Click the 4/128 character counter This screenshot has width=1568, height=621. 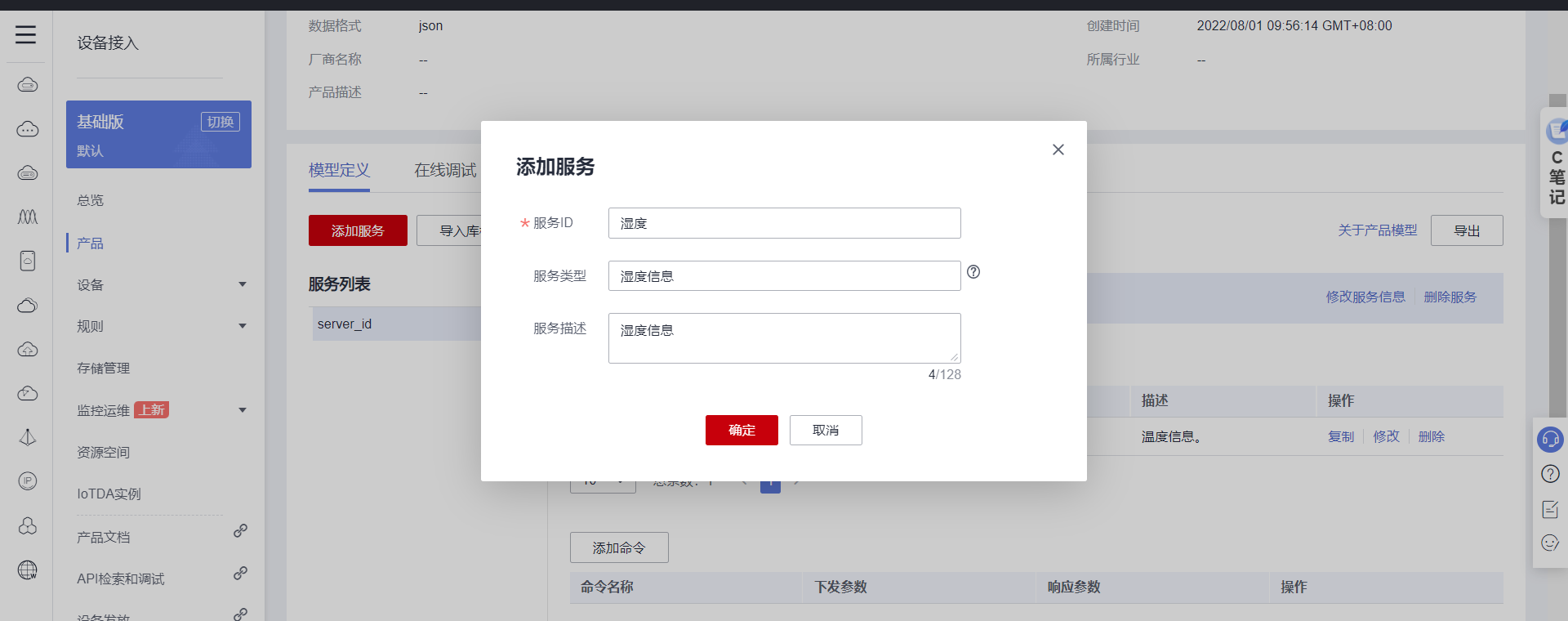(x=945, y=375)
